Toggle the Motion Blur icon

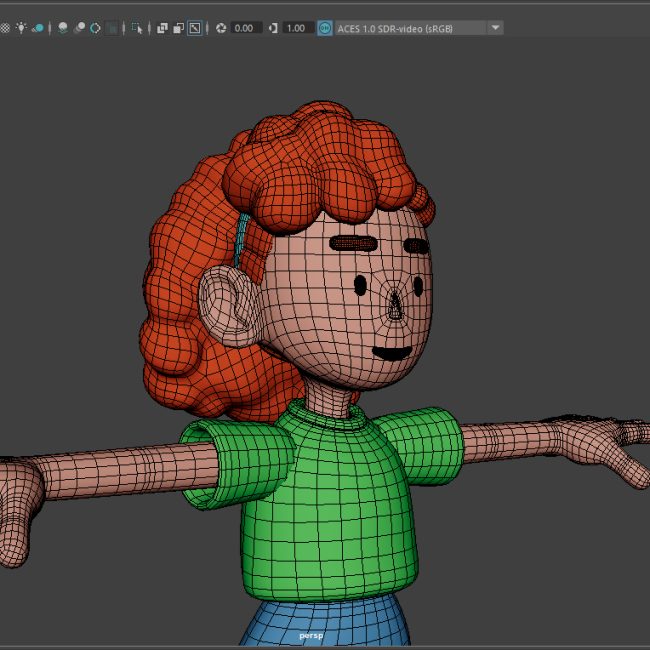79,28
